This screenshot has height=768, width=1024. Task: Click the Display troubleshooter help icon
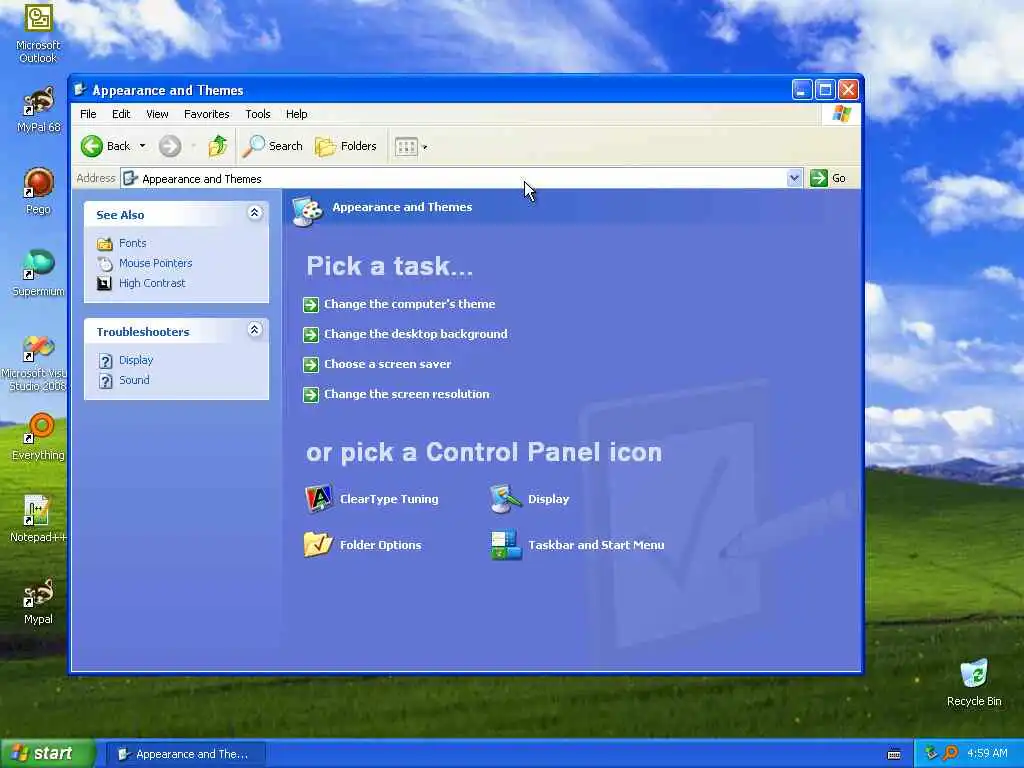tap(105, 360)
